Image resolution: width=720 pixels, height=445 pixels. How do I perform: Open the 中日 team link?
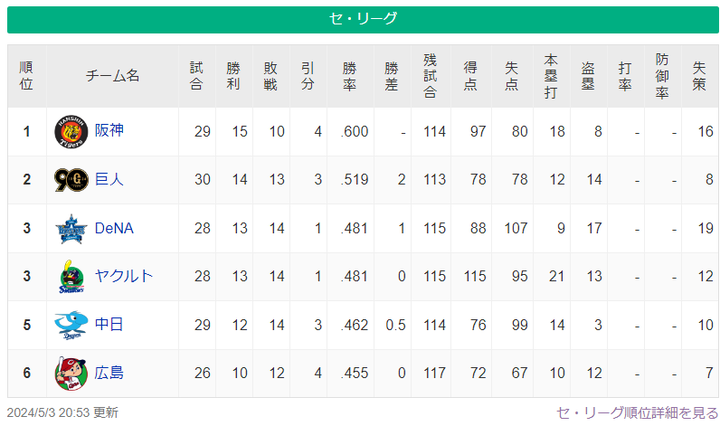point(109,325)
